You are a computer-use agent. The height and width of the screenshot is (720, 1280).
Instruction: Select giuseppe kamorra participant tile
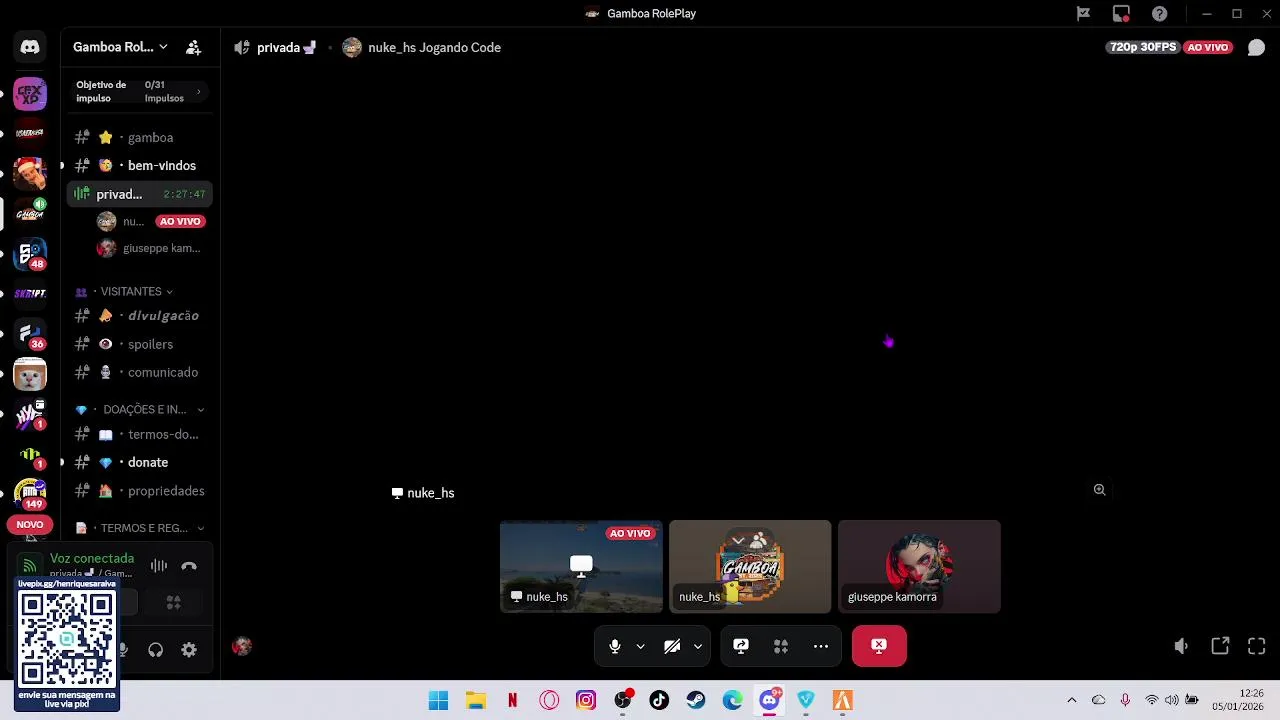click(x=919, y=566)
